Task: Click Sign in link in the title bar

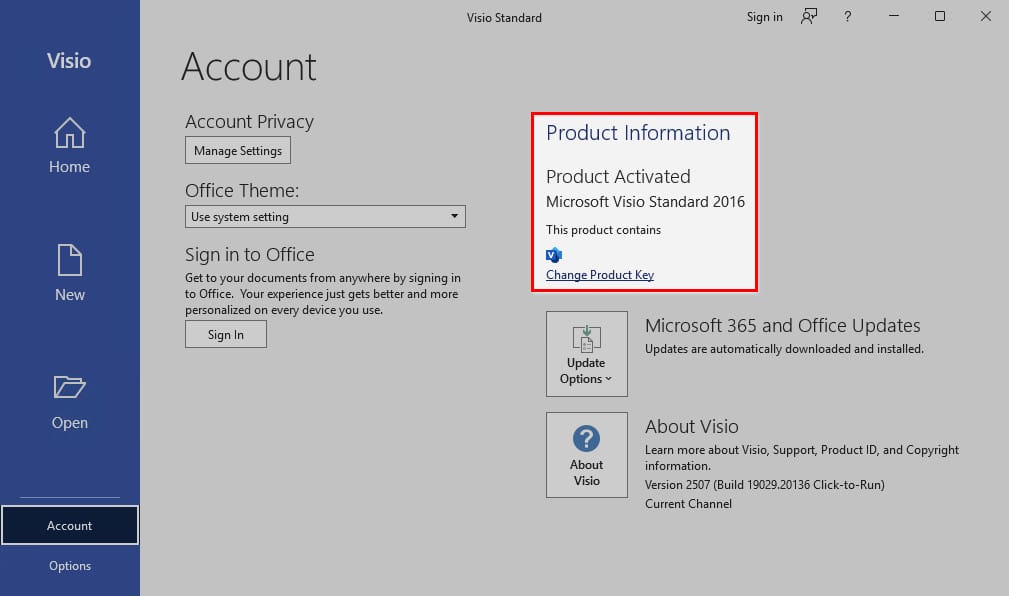Action: 764,17
